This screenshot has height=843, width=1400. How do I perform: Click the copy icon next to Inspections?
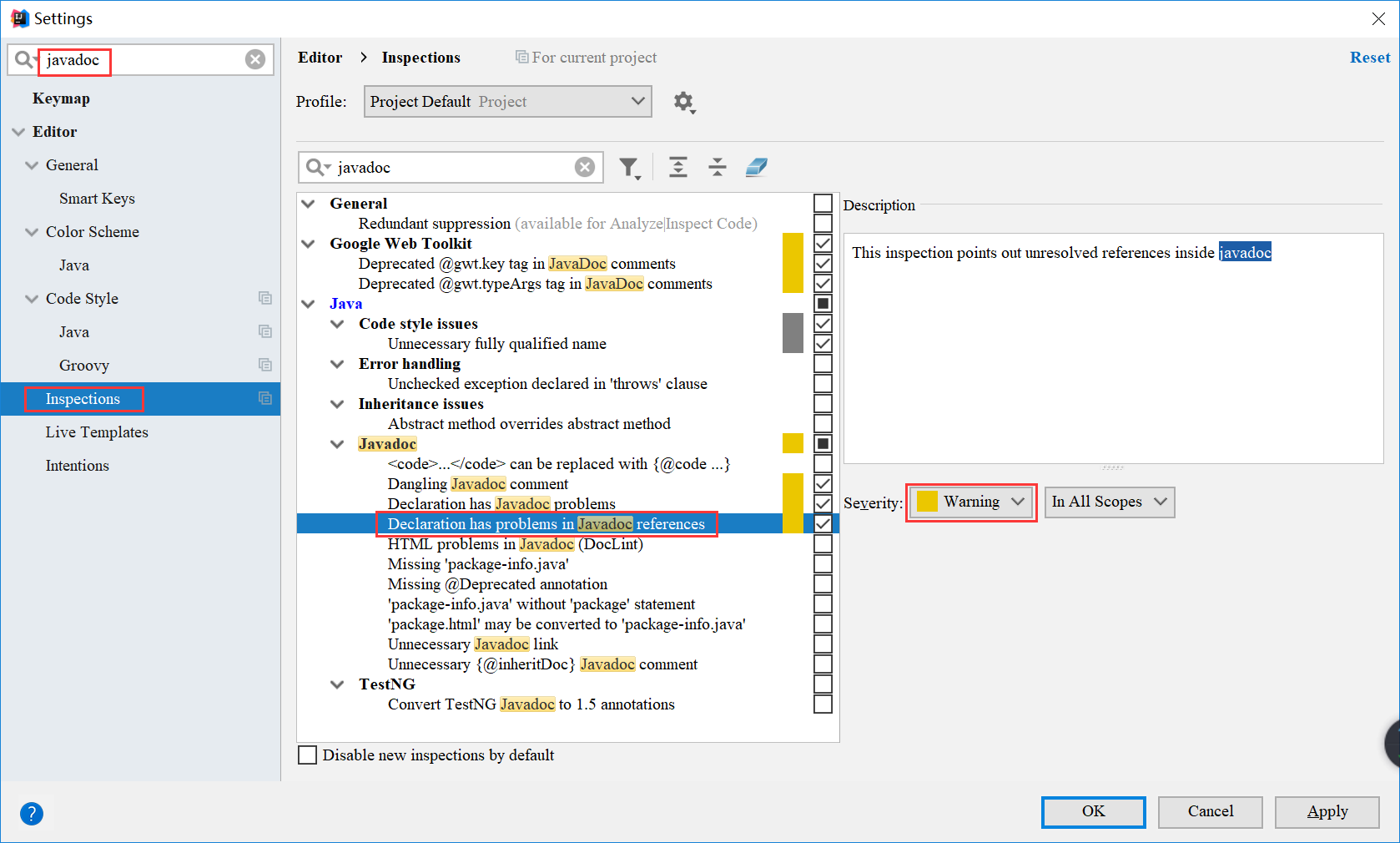(264, 399)
